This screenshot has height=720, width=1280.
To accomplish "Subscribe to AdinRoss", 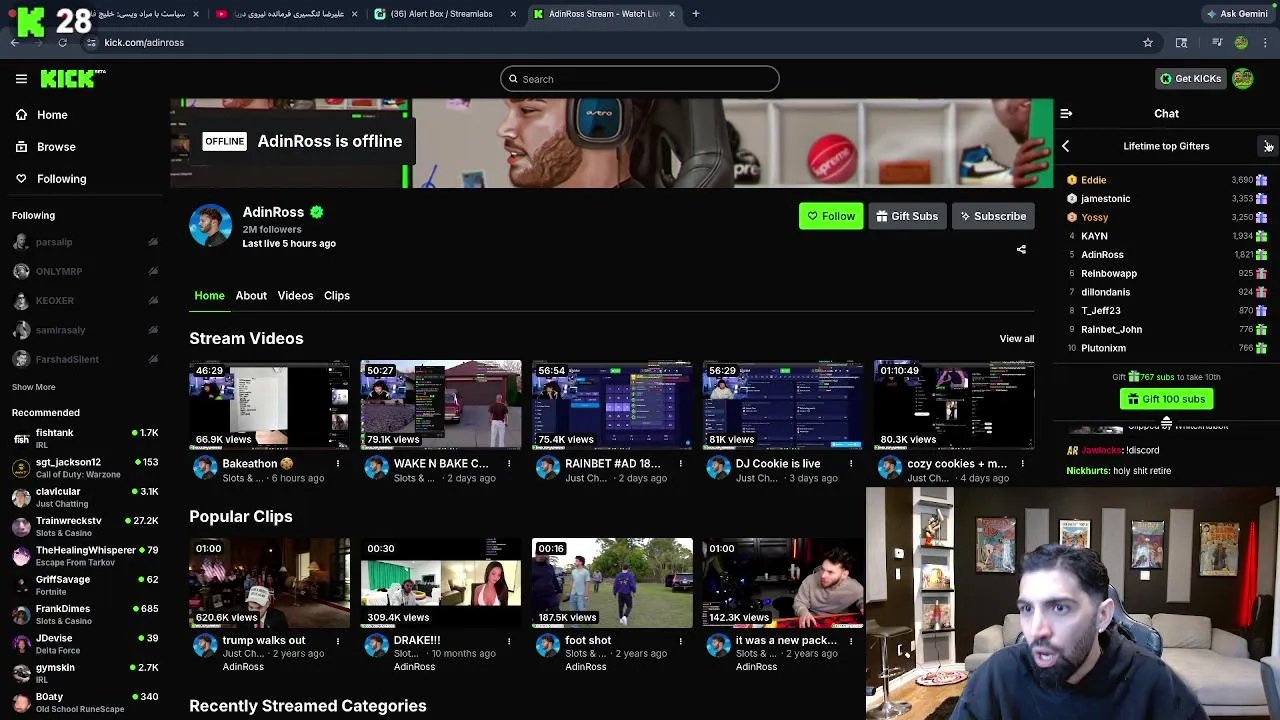I will coord(993,216).
